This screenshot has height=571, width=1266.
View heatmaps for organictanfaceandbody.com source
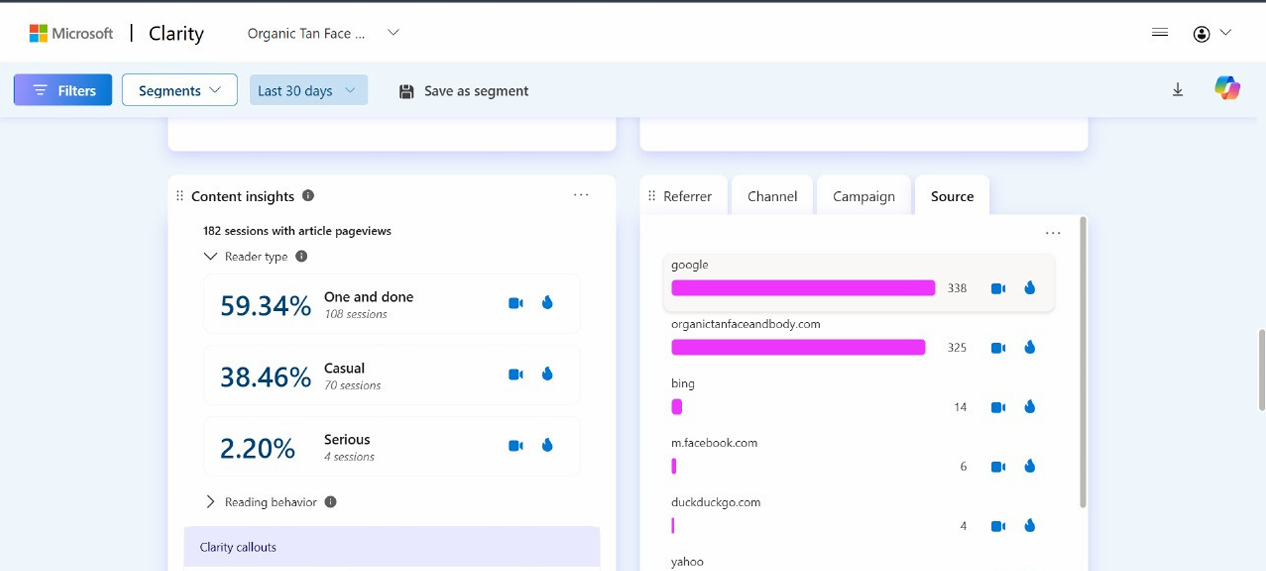(x=1029, y=348)
